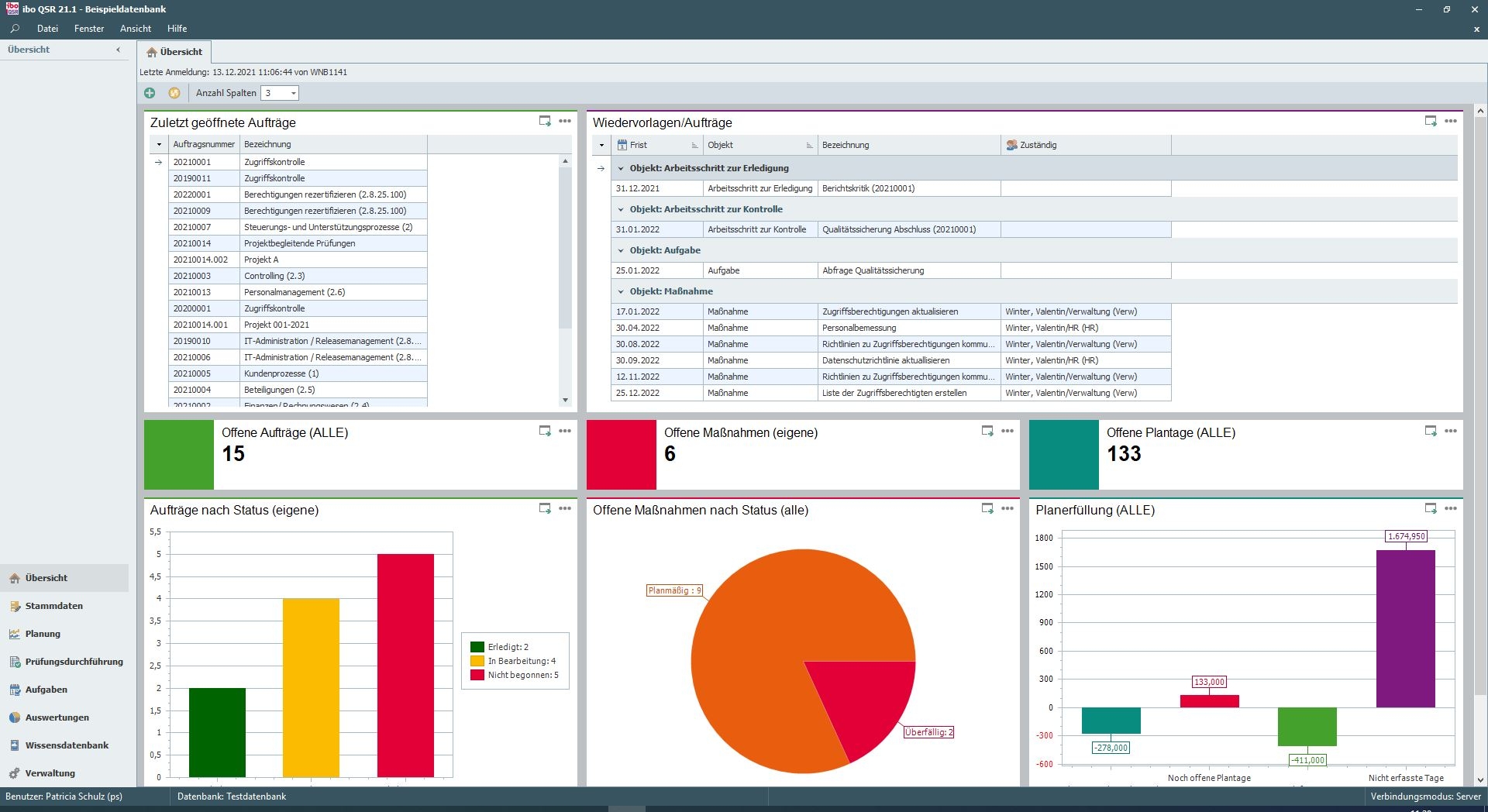The image size is (1488, 812).
Task: Open the Ansicht menu
Action: point(135,29)
